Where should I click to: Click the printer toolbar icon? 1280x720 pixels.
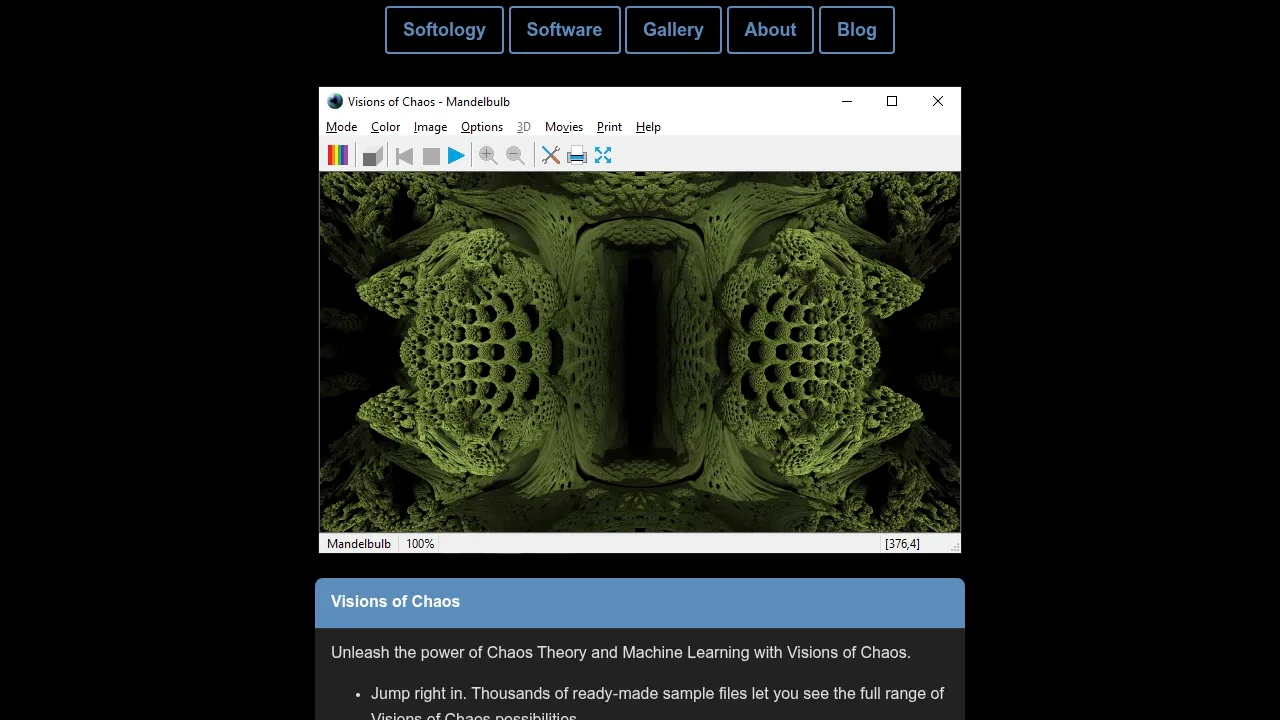(577, 155)
